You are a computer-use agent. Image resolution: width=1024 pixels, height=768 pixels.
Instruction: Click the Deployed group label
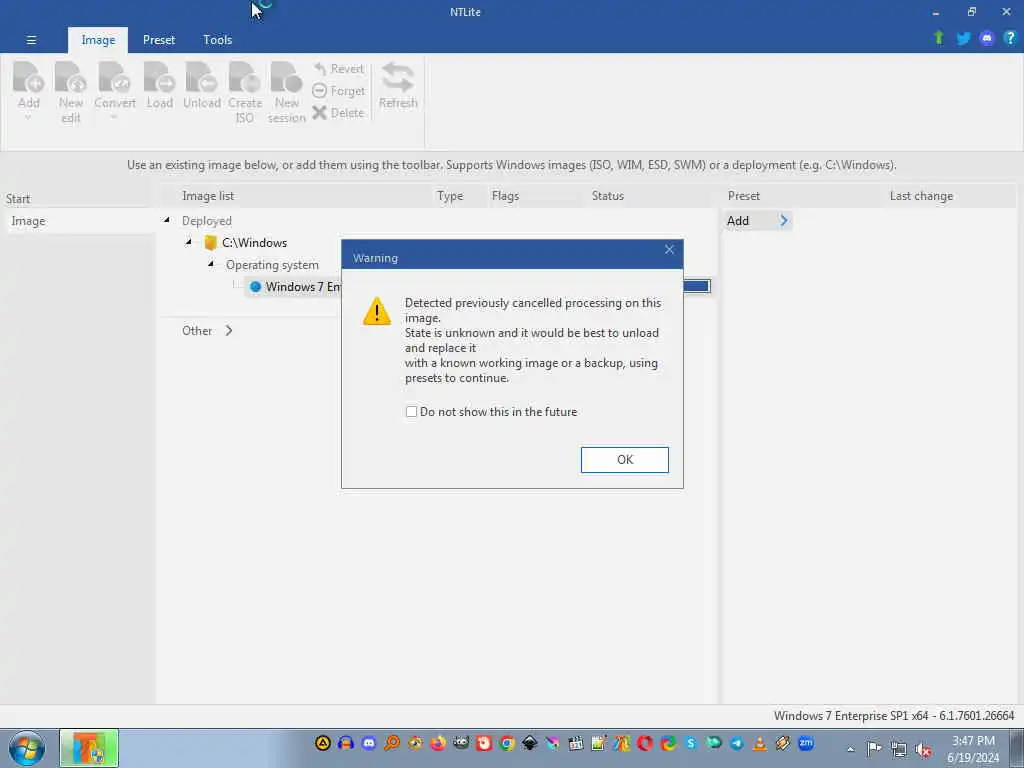[206, 221]
